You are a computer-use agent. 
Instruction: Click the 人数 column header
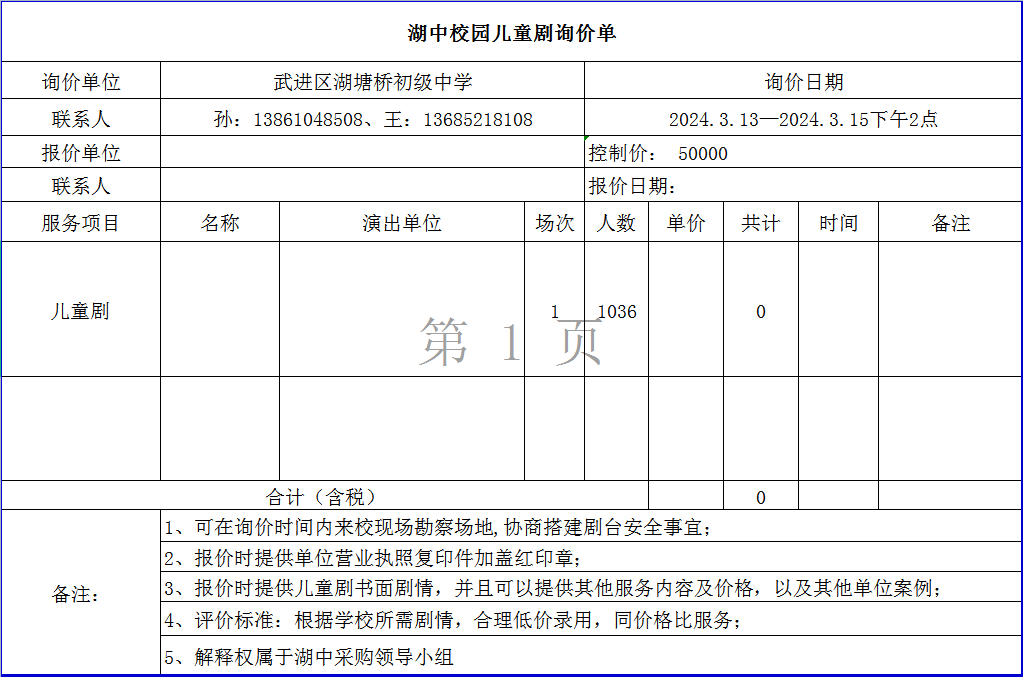tap(617, 222)
